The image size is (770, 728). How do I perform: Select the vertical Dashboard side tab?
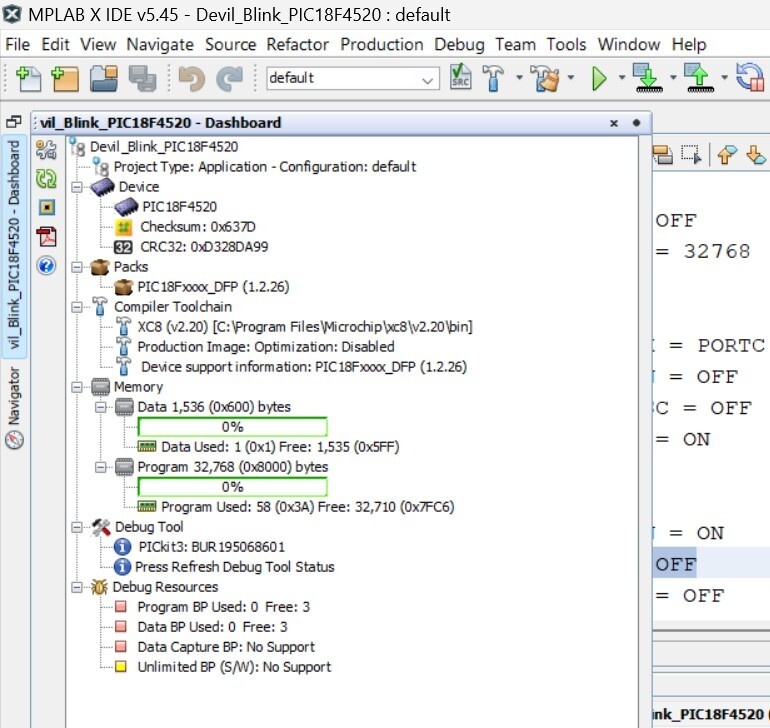pyautogui.click(x=14, y=245)
